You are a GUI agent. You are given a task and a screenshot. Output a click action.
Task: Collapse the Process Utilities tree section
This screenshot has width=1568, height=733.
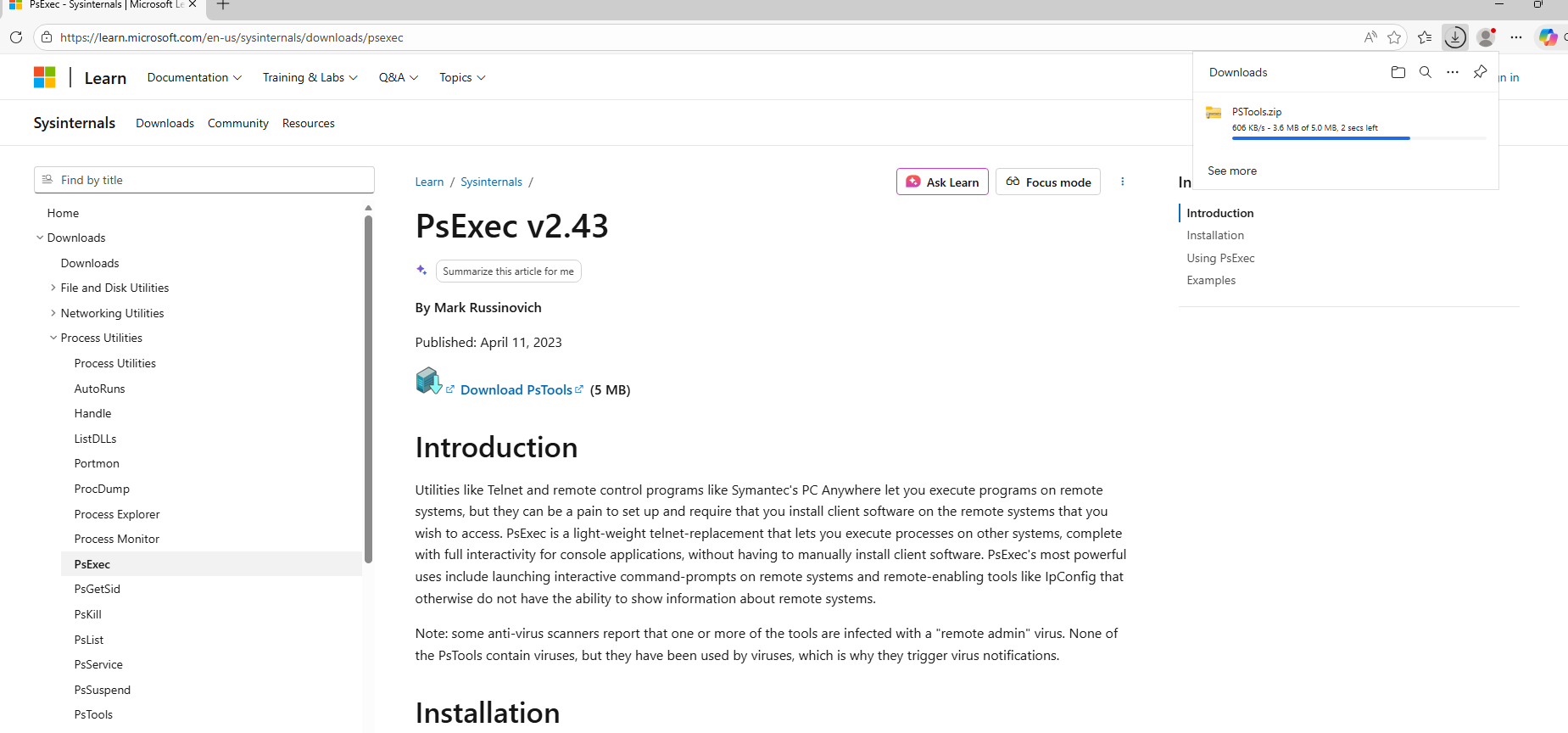[x=53, y=338]
